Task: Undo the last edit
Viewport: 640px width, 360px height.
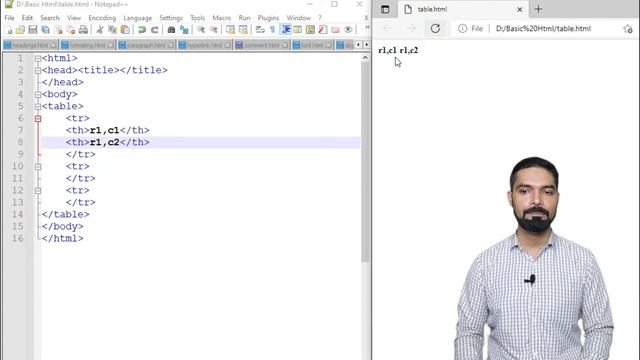Action: (x=142, y=30)
